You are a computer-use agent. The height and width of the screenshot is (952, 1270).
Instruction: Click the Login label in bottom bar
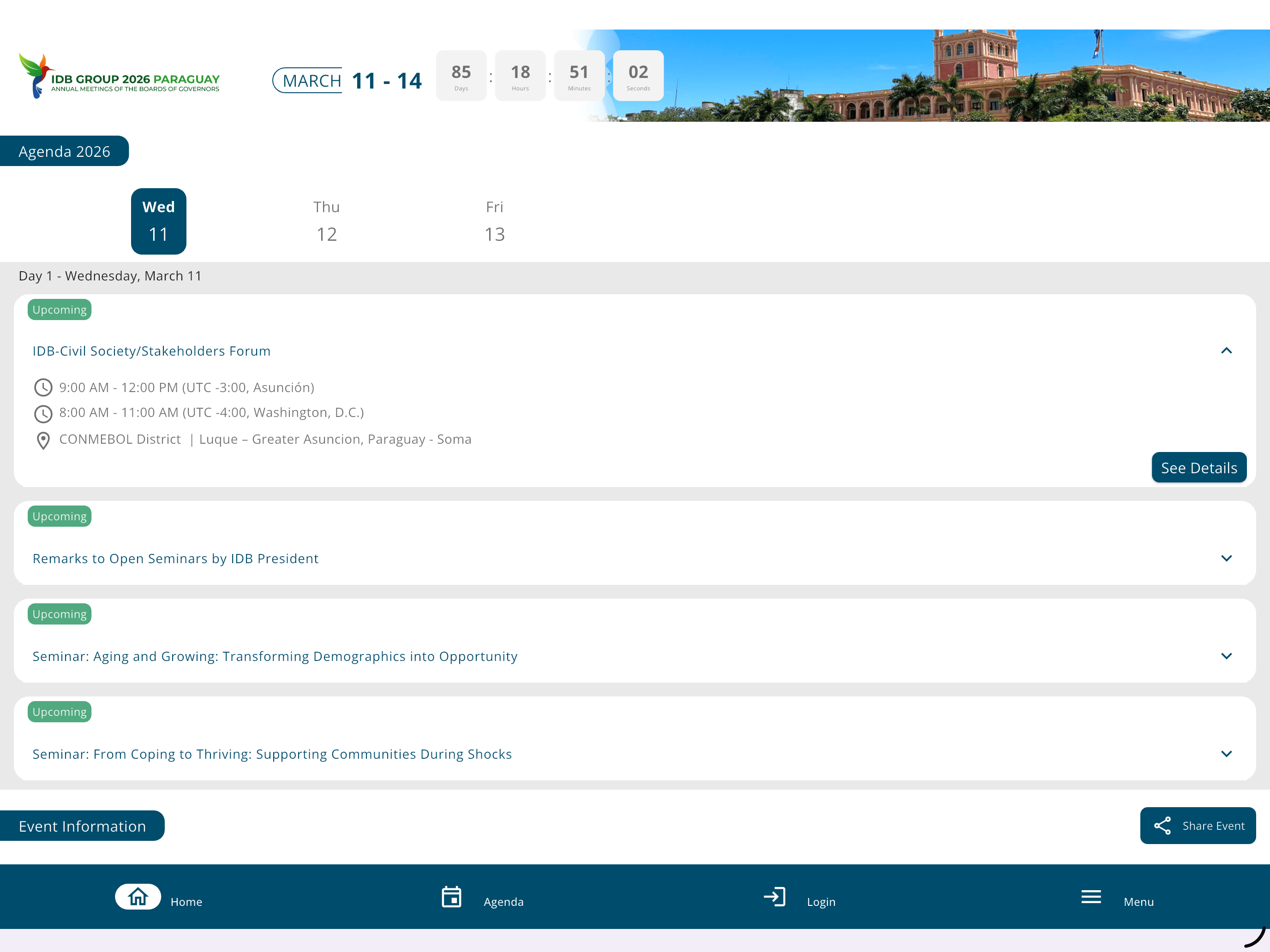click(x=821, y=902)
